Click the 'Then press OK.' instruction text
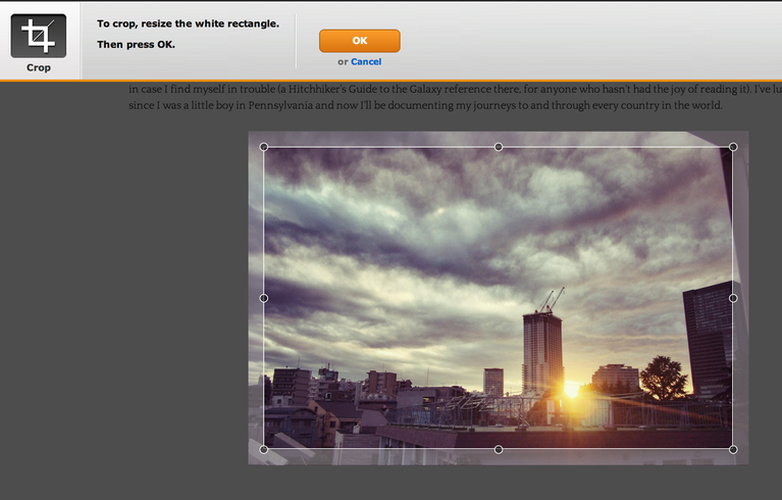782x500 pixels. pos(136,44)
